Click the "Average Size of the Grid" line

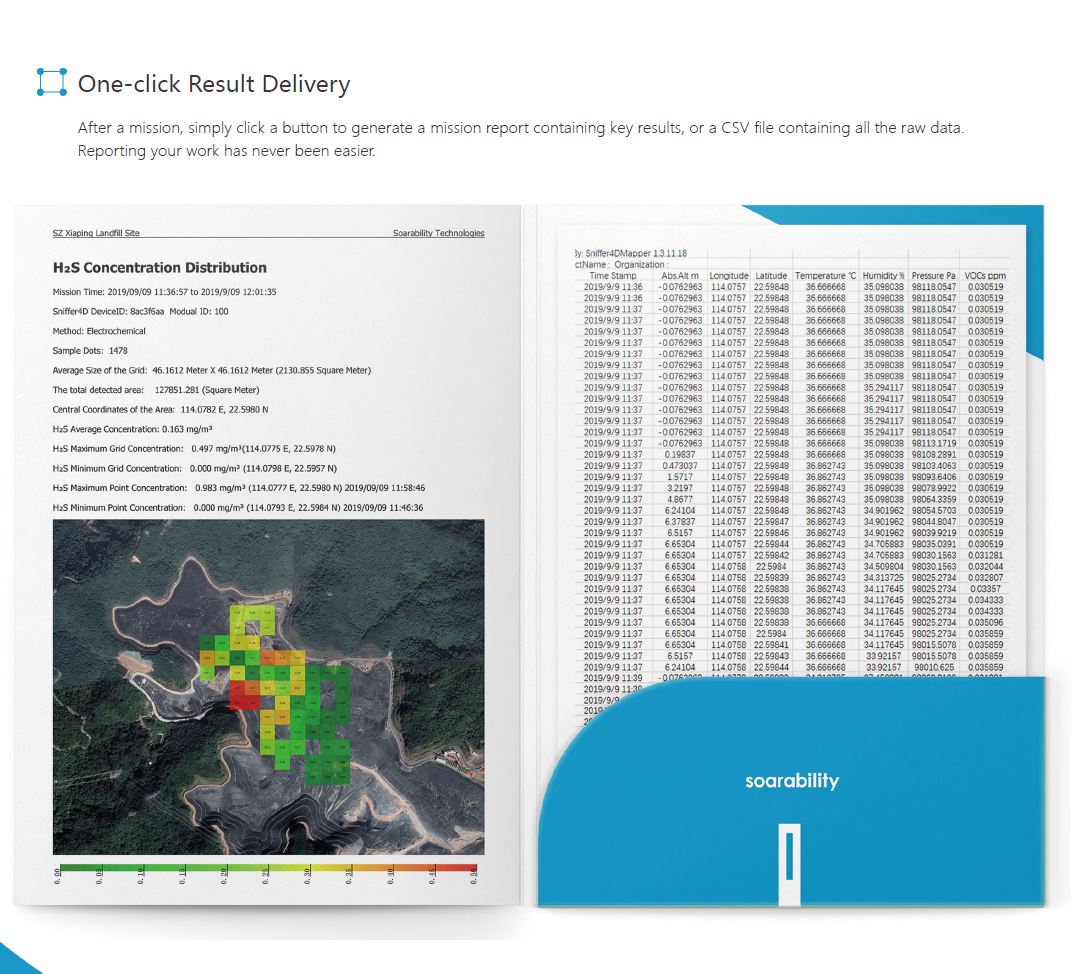(x=212, y=370)
